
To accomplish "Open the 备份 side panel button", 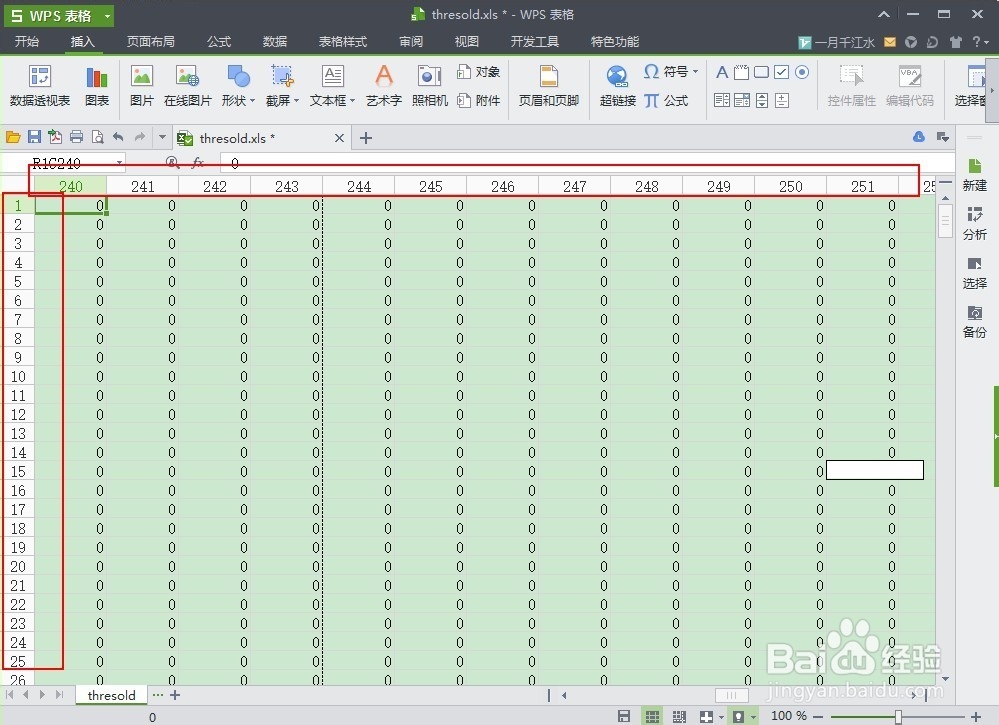I will pos(974,322).
